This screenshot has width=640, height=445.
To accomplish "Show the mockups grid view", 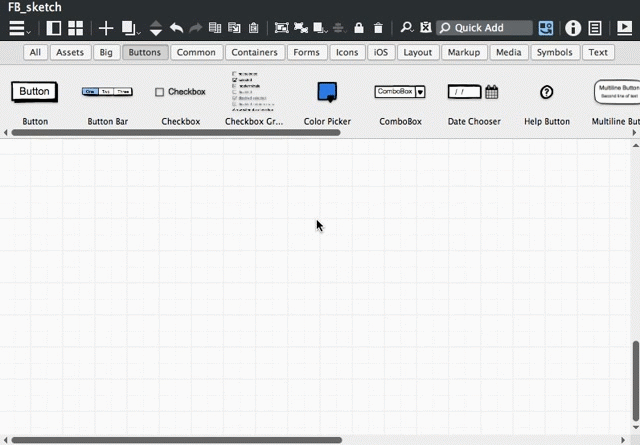I will pyautogui.click(x=76, y=28).
